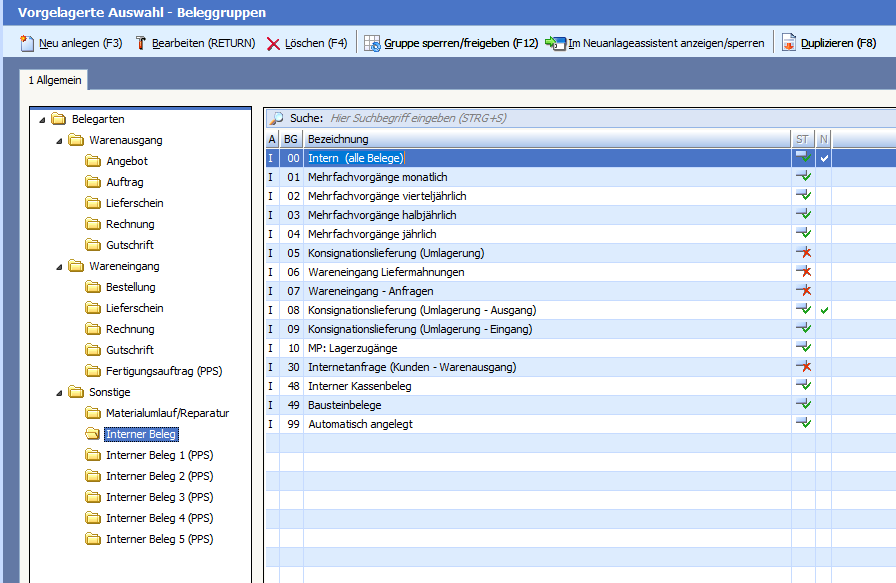
Task: Open Gruppe sperren/freigeben (F12) via its grid icon
Action: [372, 43]
